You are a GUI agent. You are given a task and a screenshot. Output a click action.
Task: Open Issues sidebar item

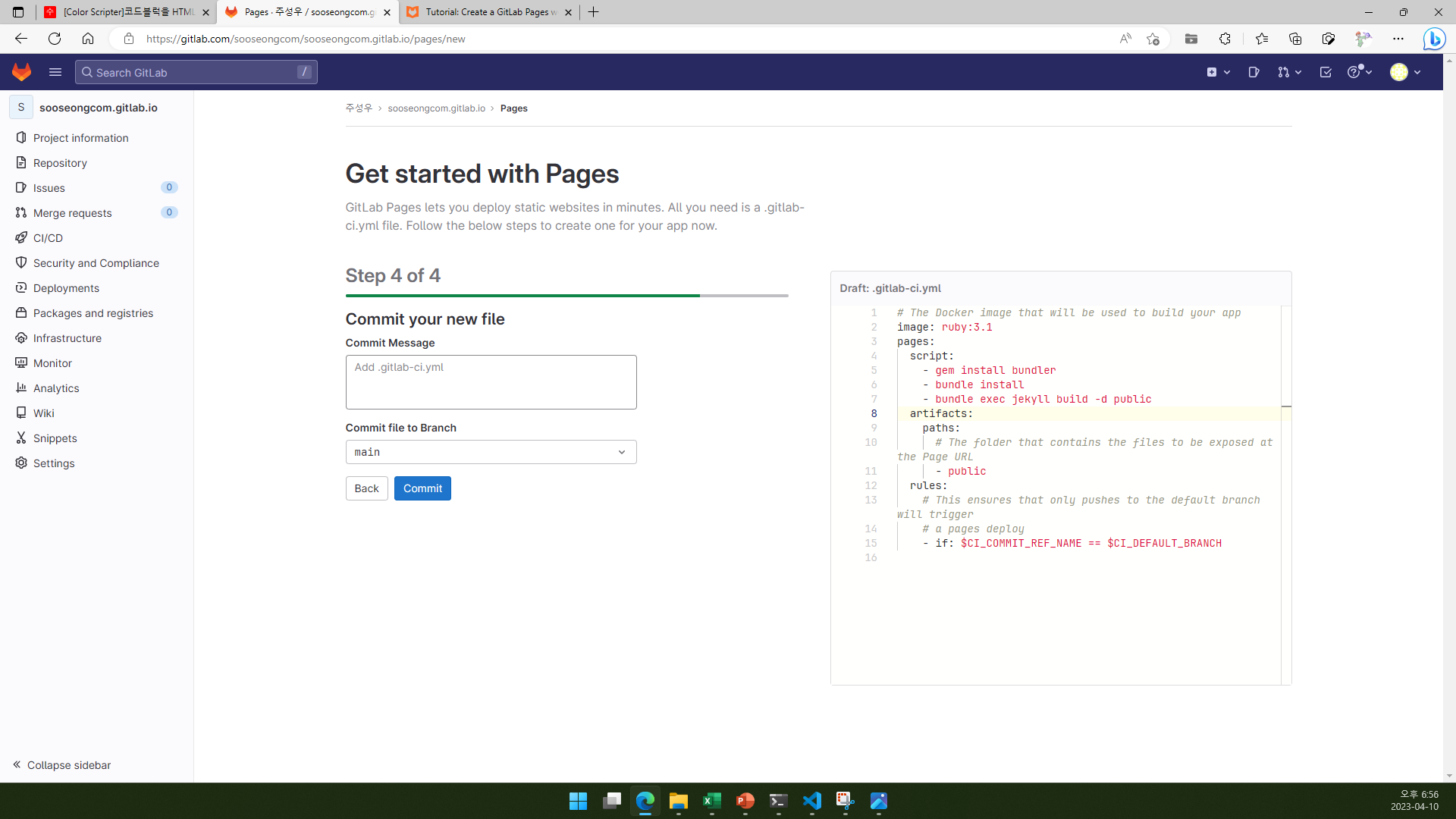click(x=49, y=187)
